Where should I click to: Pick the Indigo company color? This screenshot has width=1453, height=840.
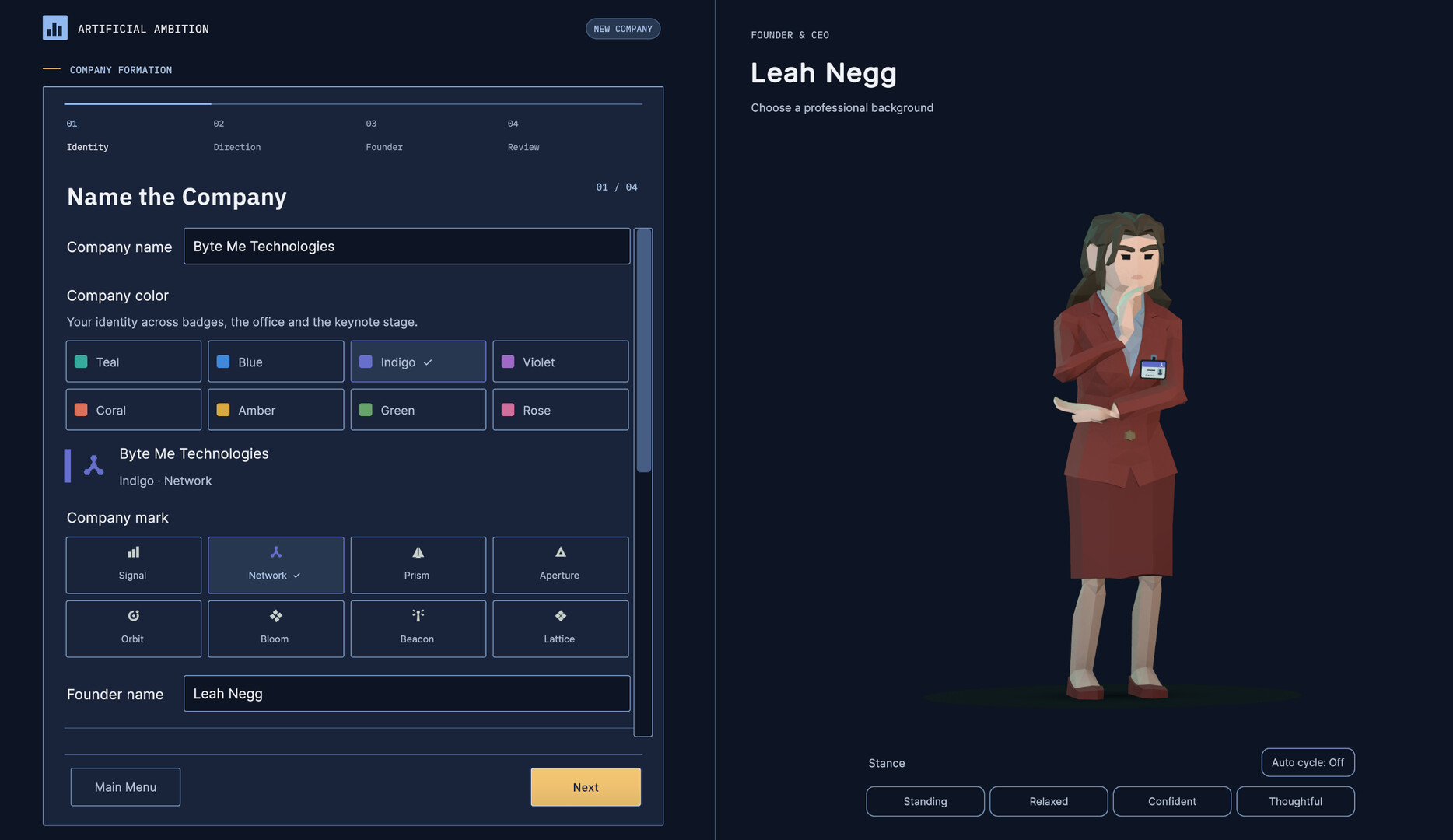coord(418,362)
